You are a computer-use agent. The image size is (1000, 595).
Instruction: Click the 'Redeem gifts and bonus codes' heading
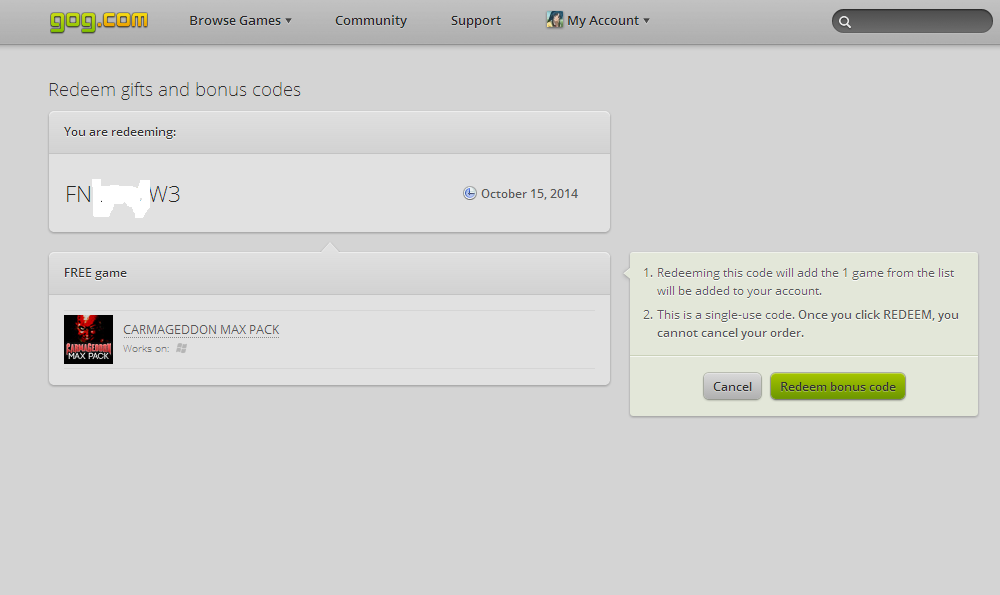pyautogui.click(x=174, y=89)
